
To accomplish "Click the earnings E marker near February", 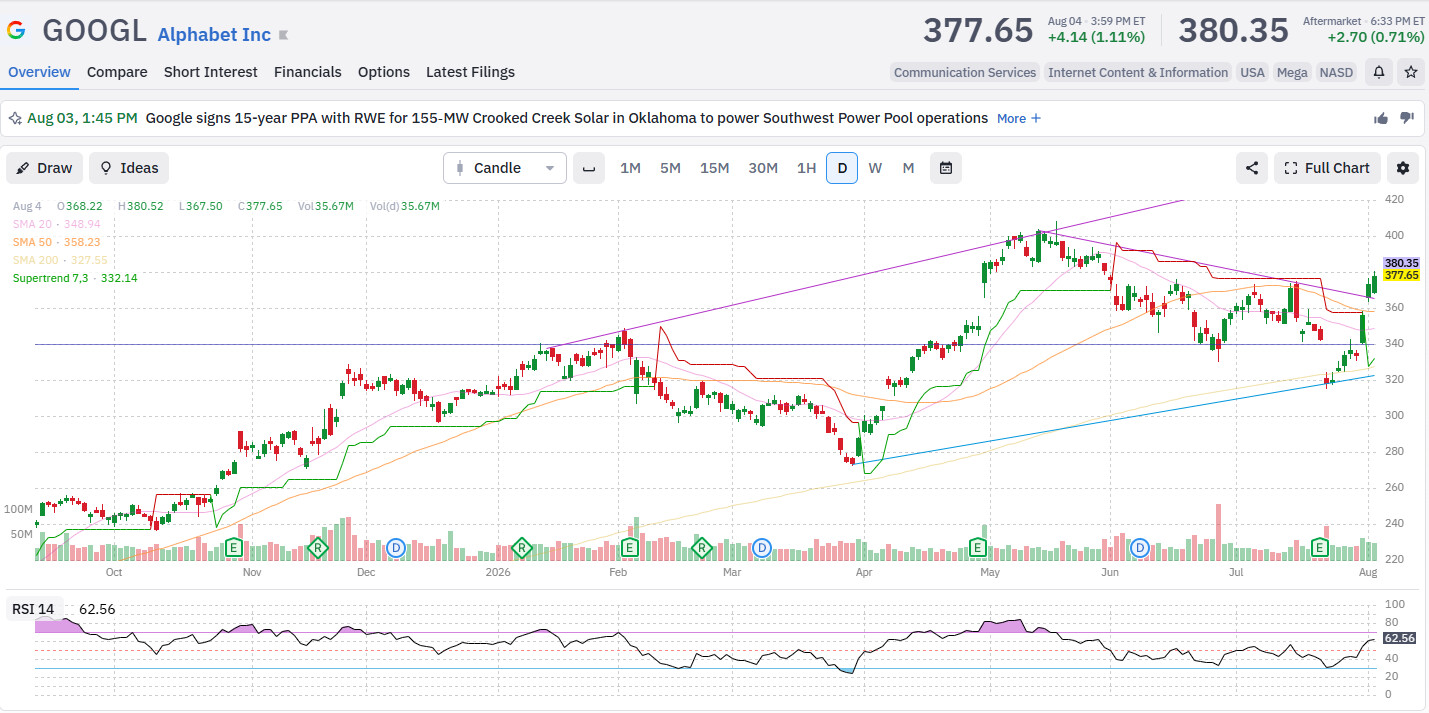I will pyautogui.click(x=630, y=547).
